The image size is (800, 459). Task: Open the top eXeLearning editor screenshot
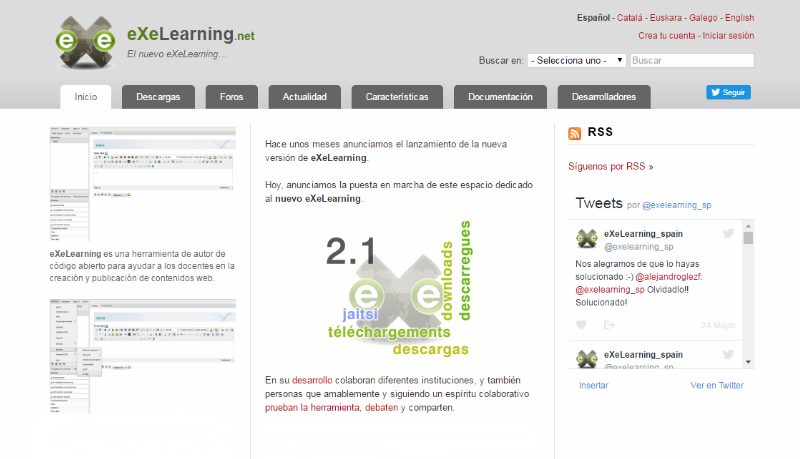pyautogui.click(x=142, y=184)
